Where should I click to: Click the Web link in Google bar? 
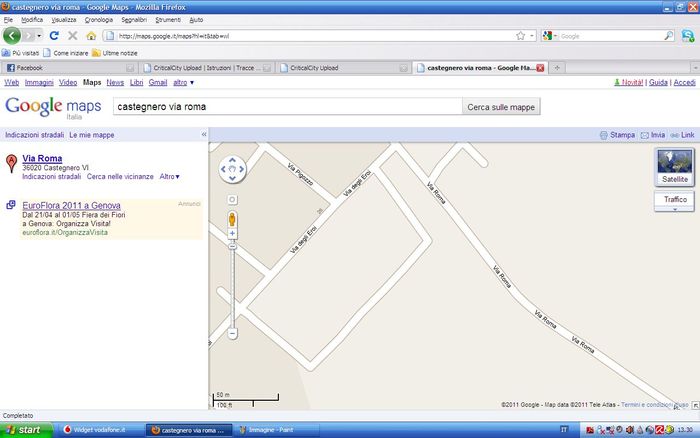12,82
